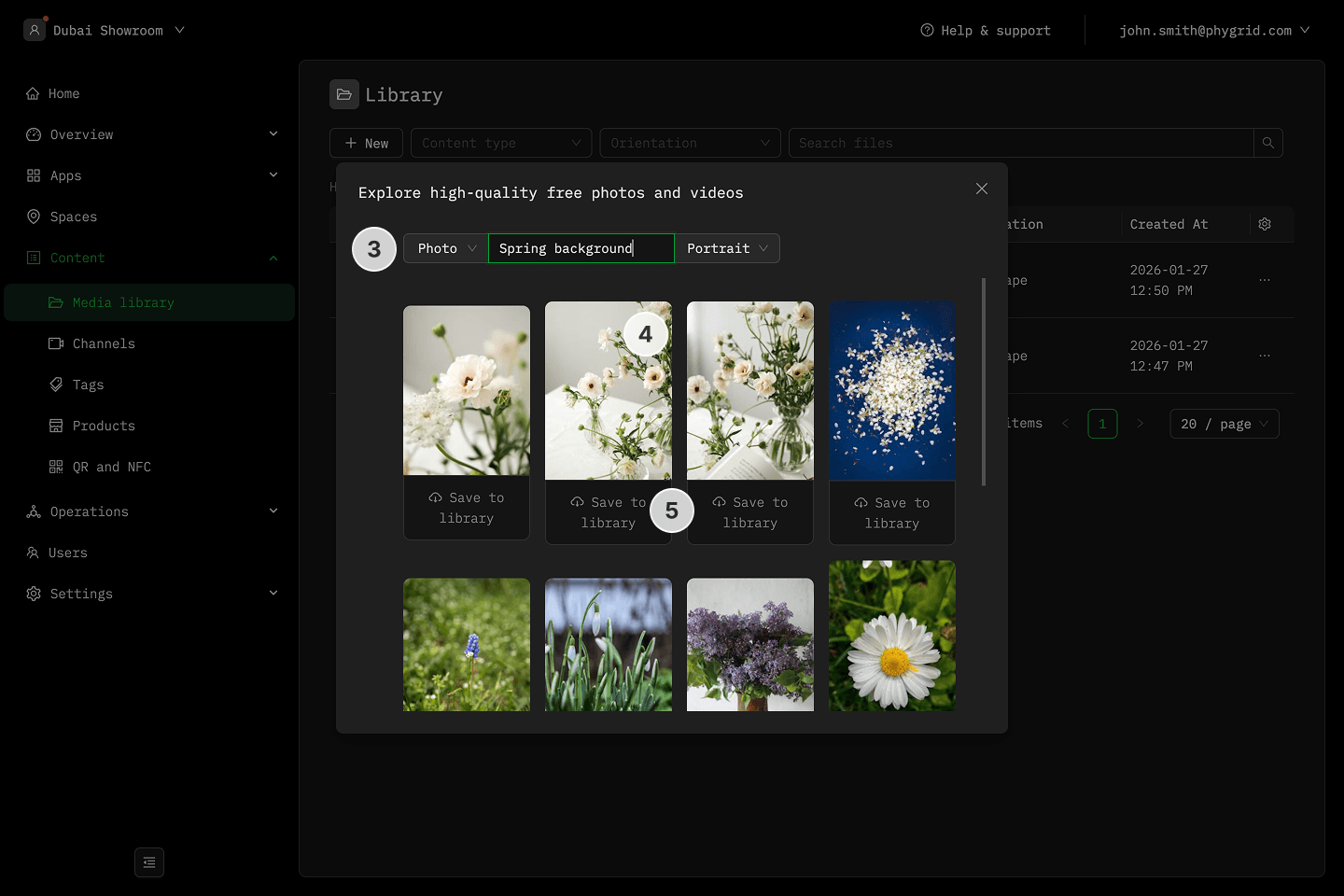Open the Portrait orientation dropdown
Viewport: 1344px width, 896px height.
(x=727, y=248)
